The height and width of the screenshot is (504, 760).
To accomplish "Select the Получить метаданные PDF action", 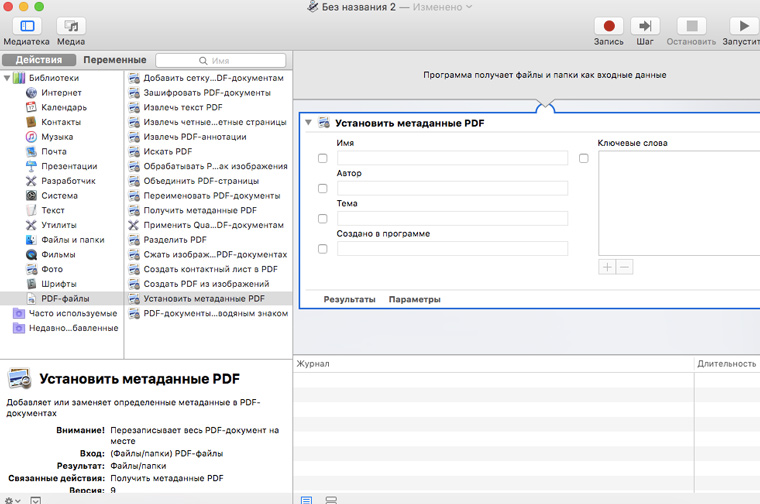I will click(208, 210).
